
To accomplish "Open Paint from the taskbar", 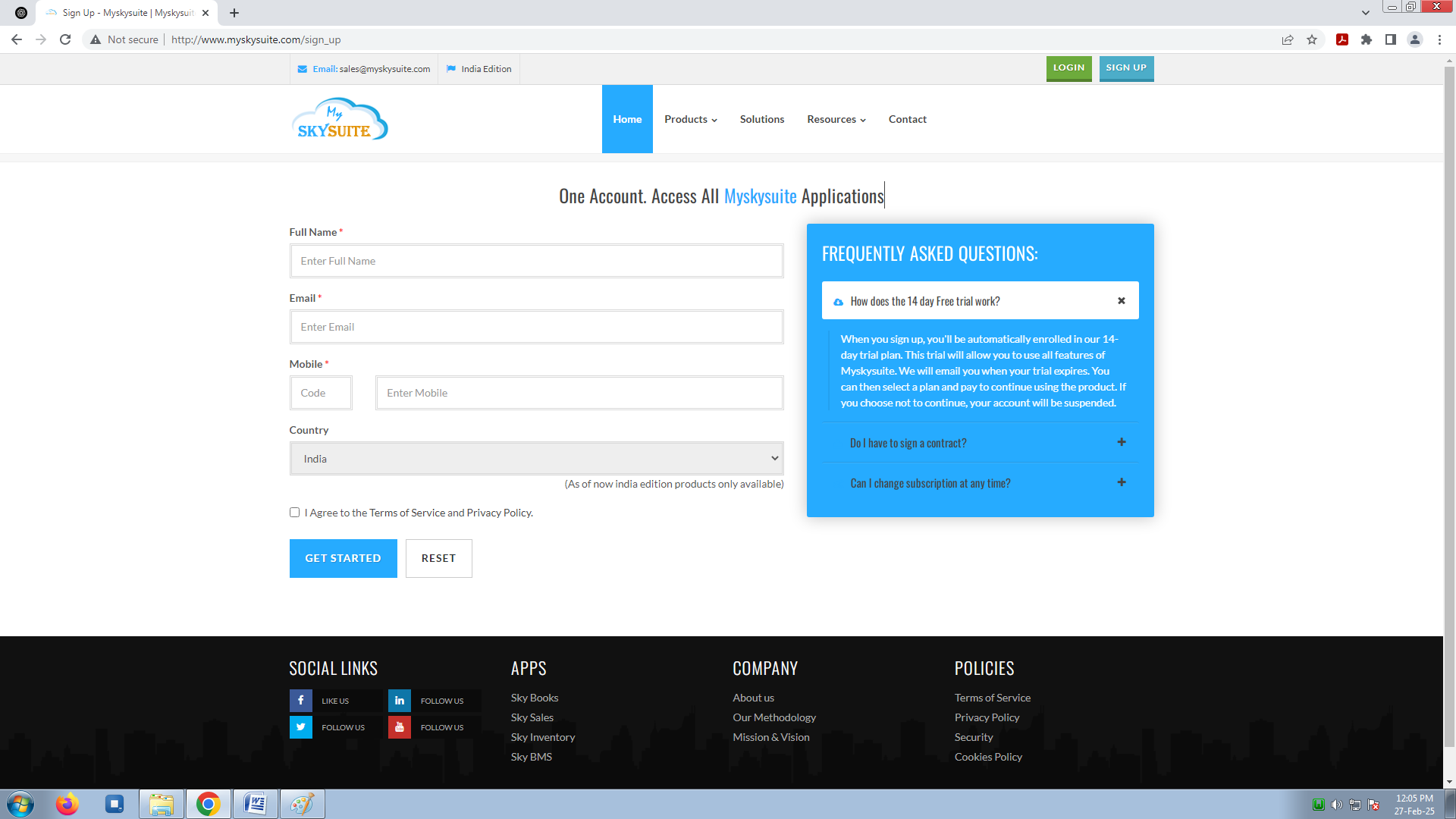I will 303,804.
